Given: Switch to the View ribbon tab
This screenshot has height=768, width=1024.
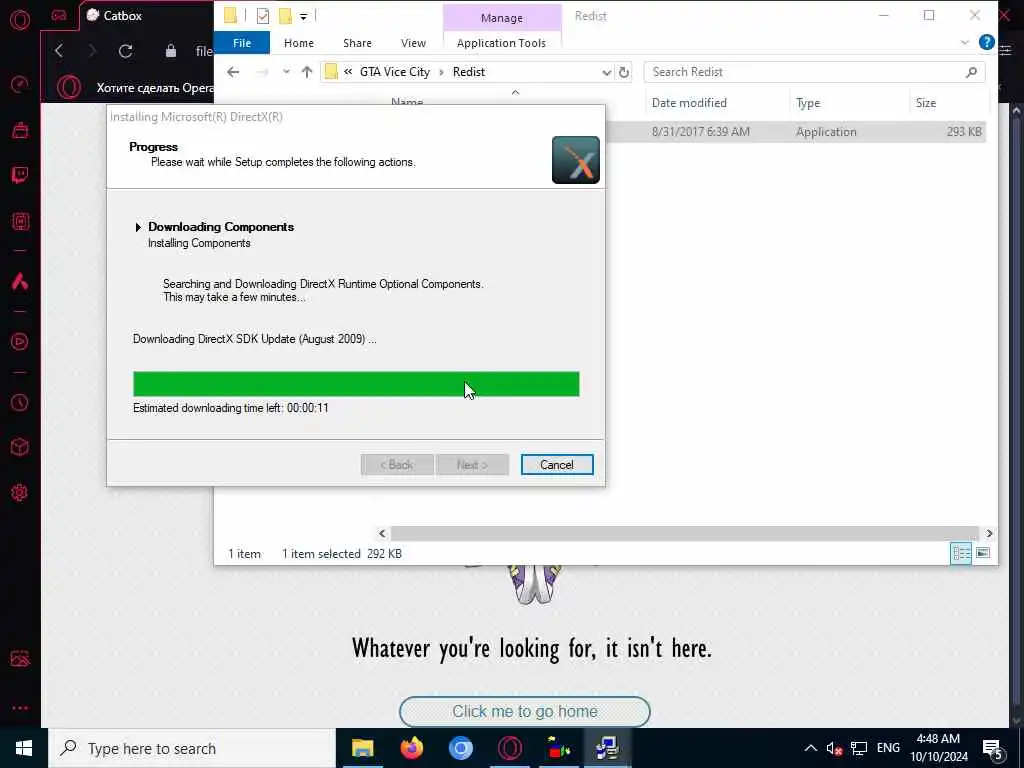Looking at the screenshot, I should click(x=413, y=42).
